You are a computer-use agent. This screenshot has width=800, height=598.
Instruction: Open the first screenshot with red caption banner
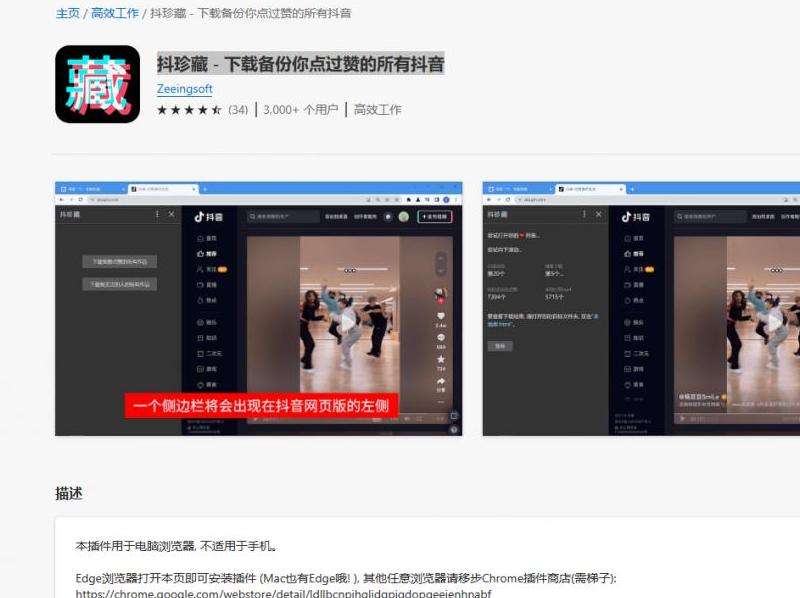click(259, 309)
